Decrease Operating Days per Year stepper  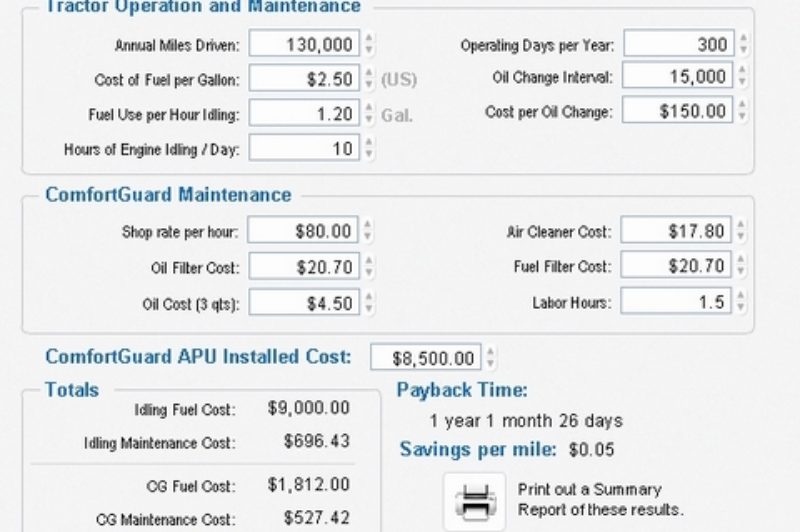pos(743,49)
